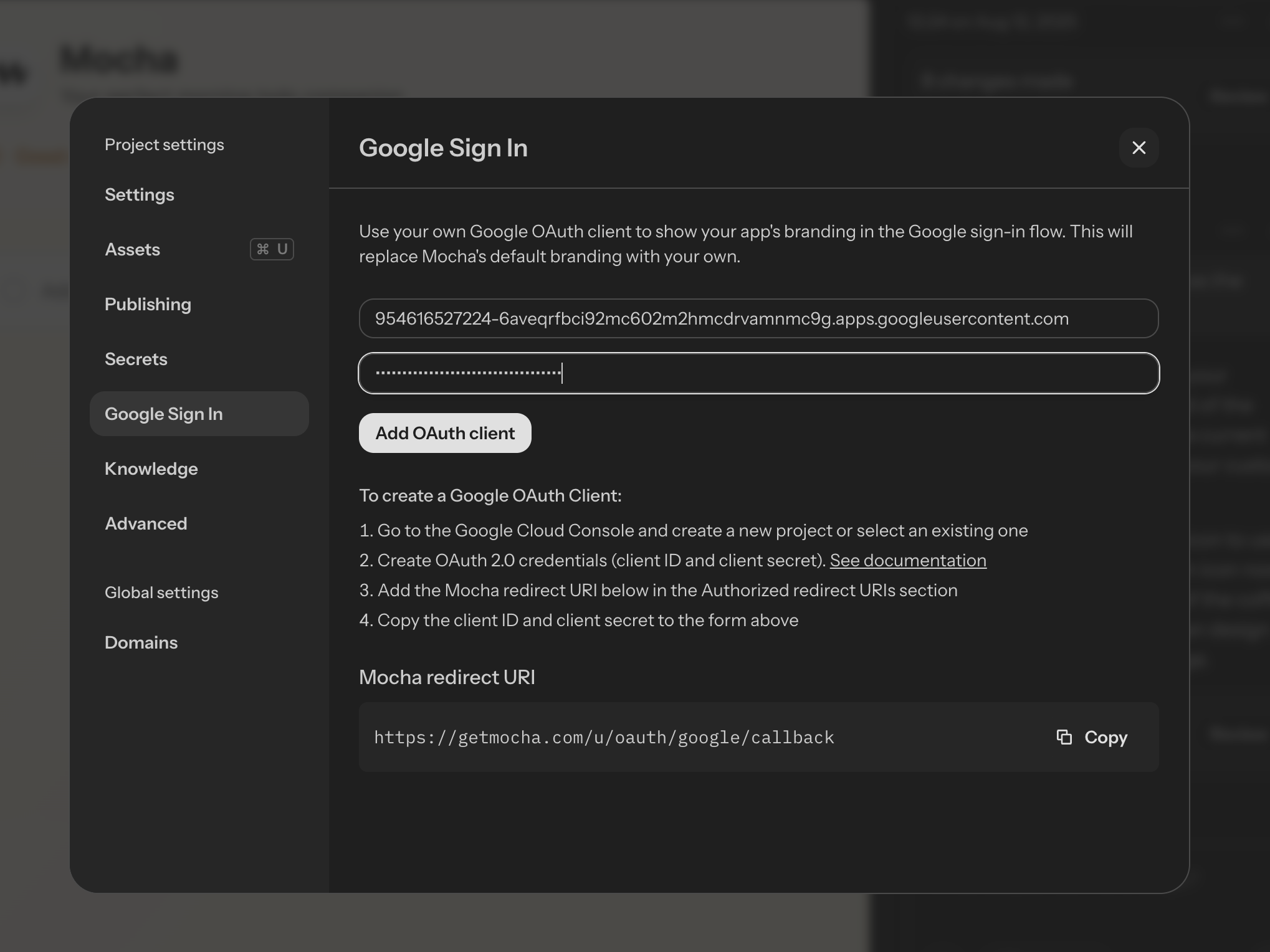Click the Mocha redirect URI heading
This screenshot has height=952, width=1270.
coord(447,677)
